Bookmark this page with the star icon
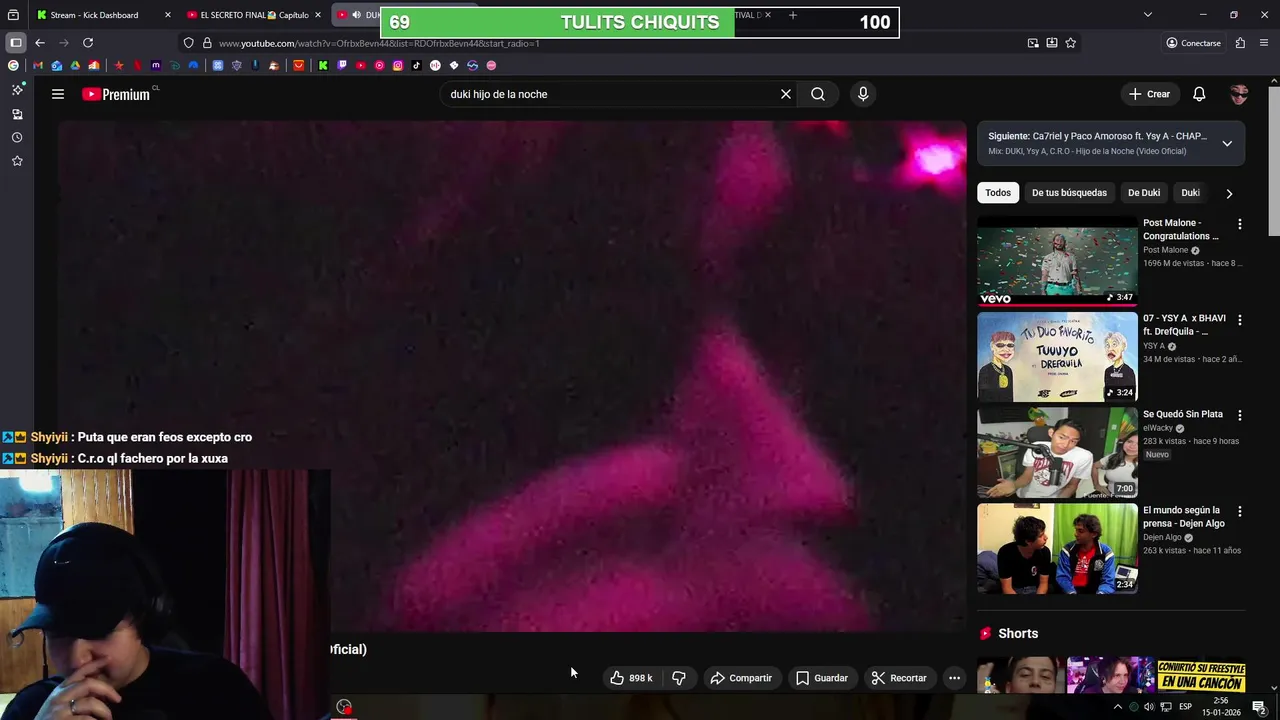1280x720 pixels. coord(1071,43)
